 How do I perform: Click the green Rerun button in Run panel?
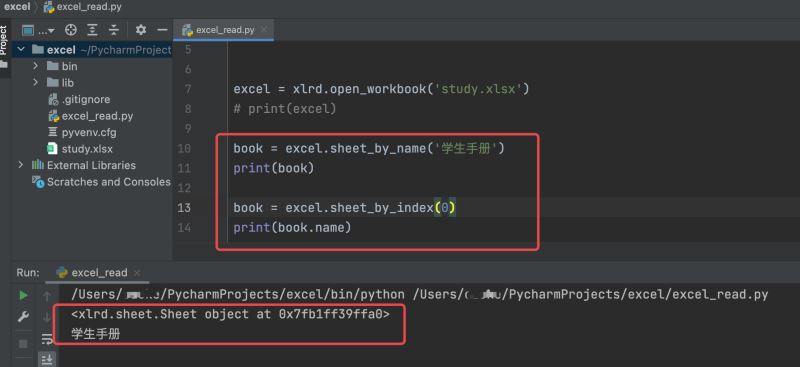click(23, 295)
